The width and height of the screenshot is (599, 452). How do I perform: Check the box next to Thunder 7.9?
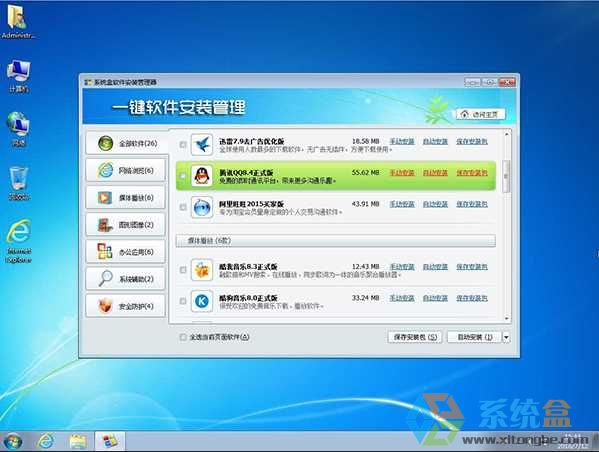tap(183, 144)
